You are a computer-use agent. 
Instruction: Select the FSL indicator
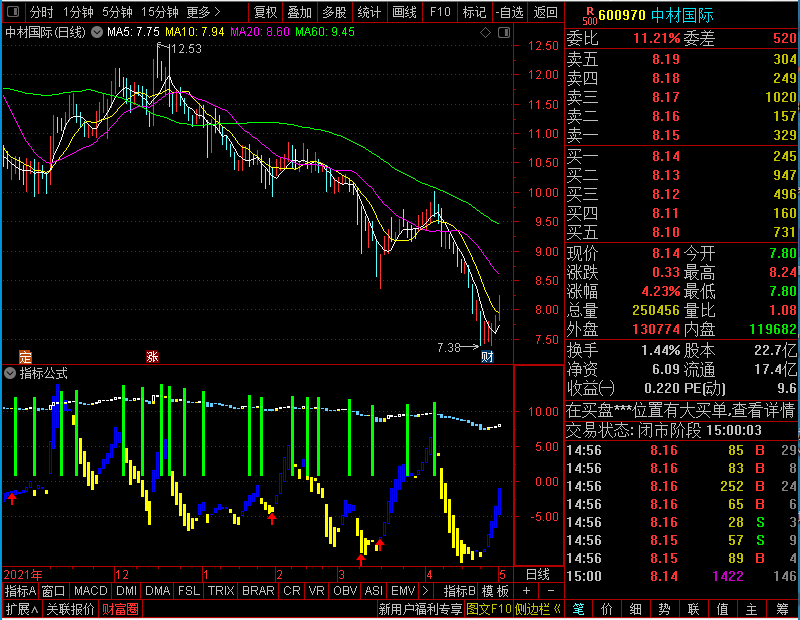click(189, 591)
